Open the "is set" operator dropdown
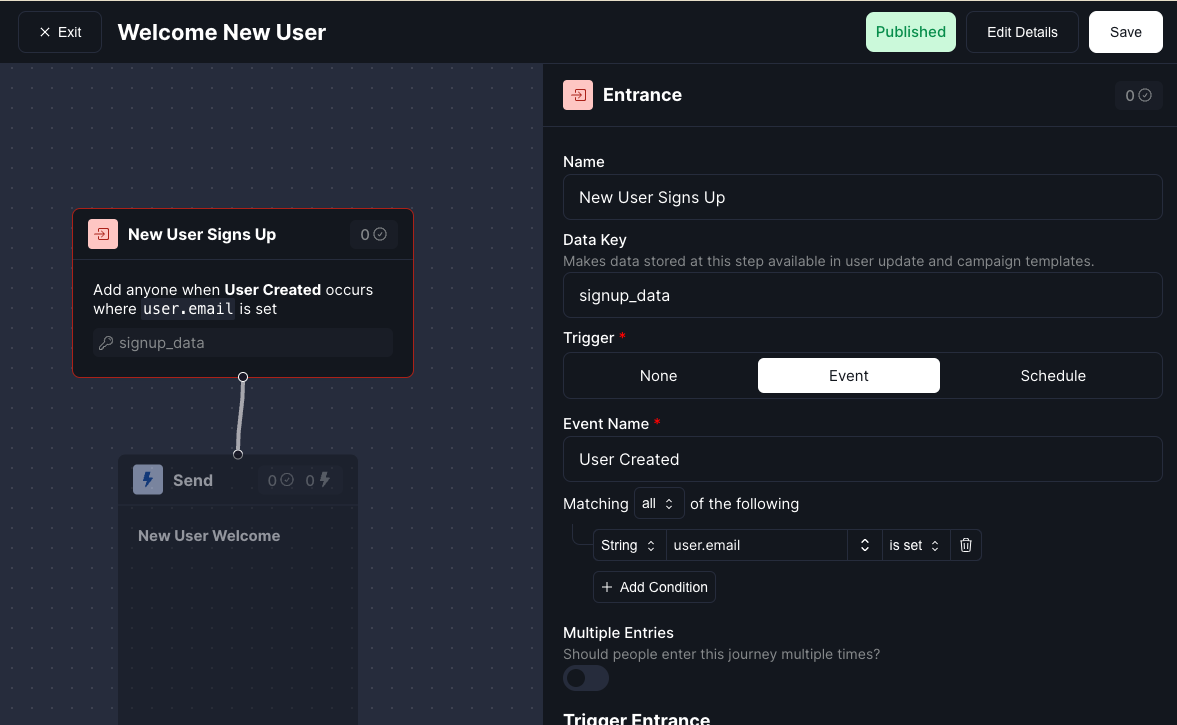 [913, 545]
